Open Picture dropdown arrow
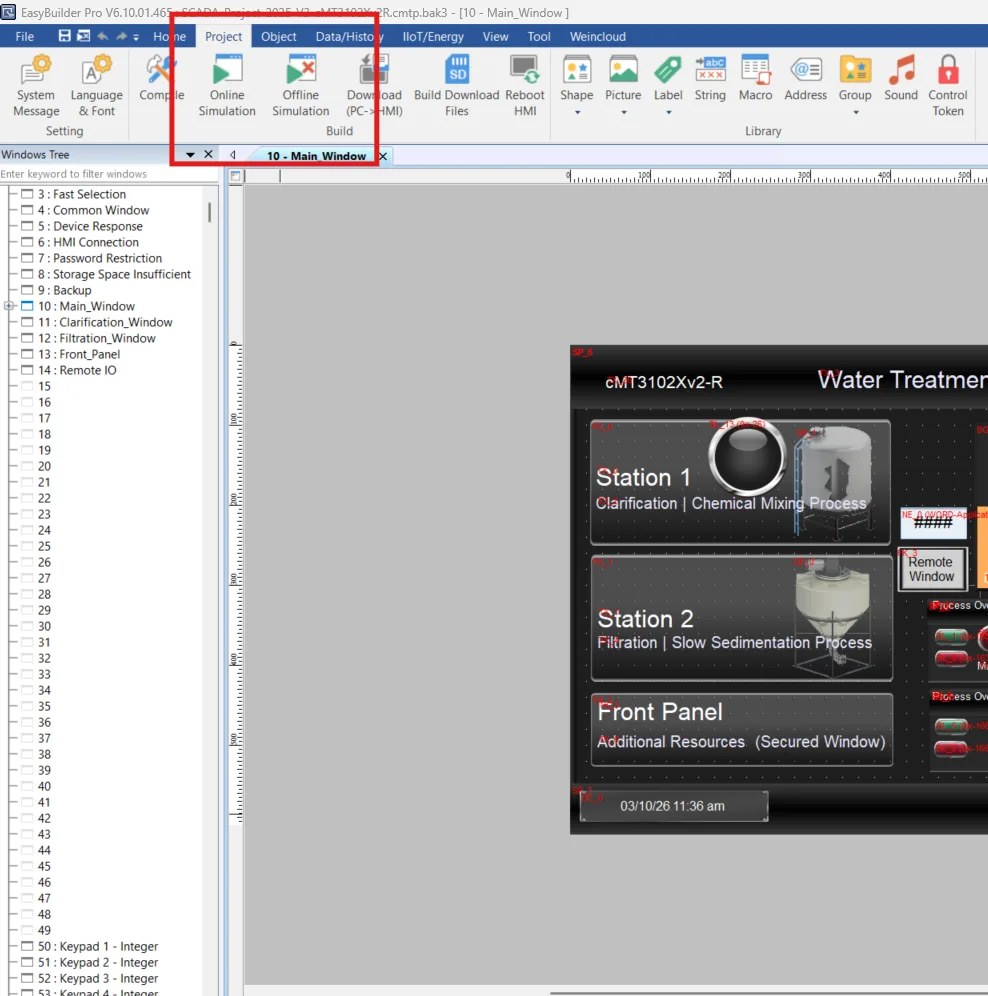The width and height of the screenshot is (988, 996). point(624,112)
